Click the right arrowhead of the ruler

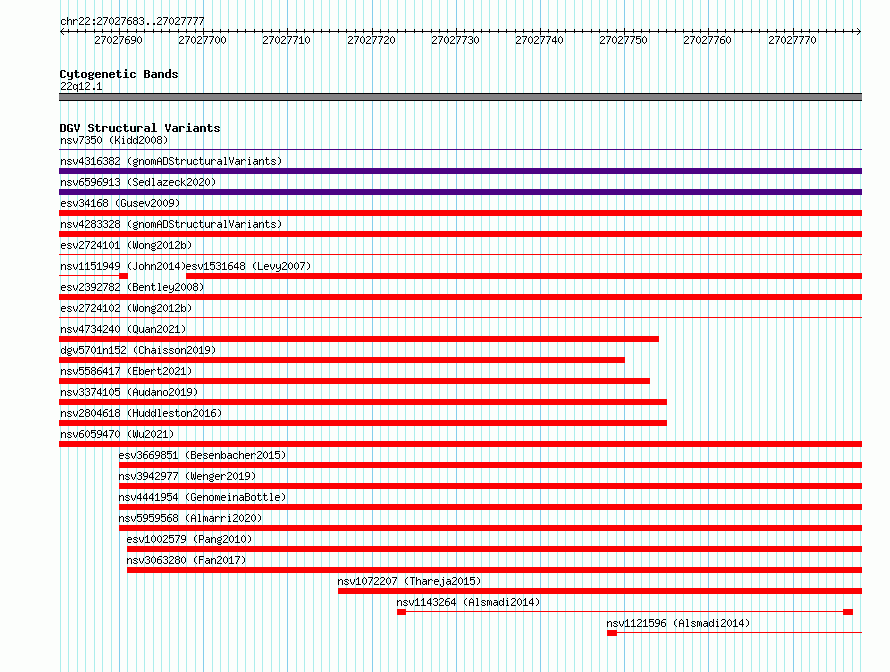tap(859, 31)
